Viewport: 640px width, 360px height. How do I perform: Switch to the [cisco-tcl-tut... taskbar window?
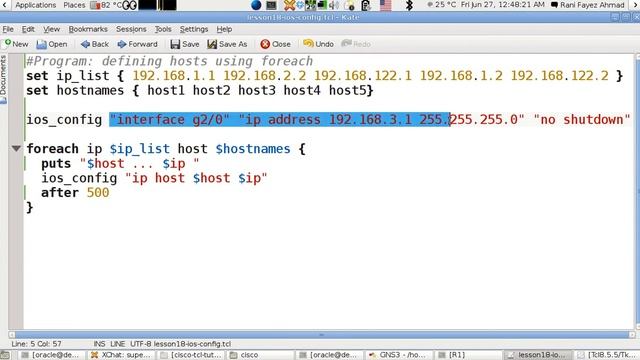point(192,355)
